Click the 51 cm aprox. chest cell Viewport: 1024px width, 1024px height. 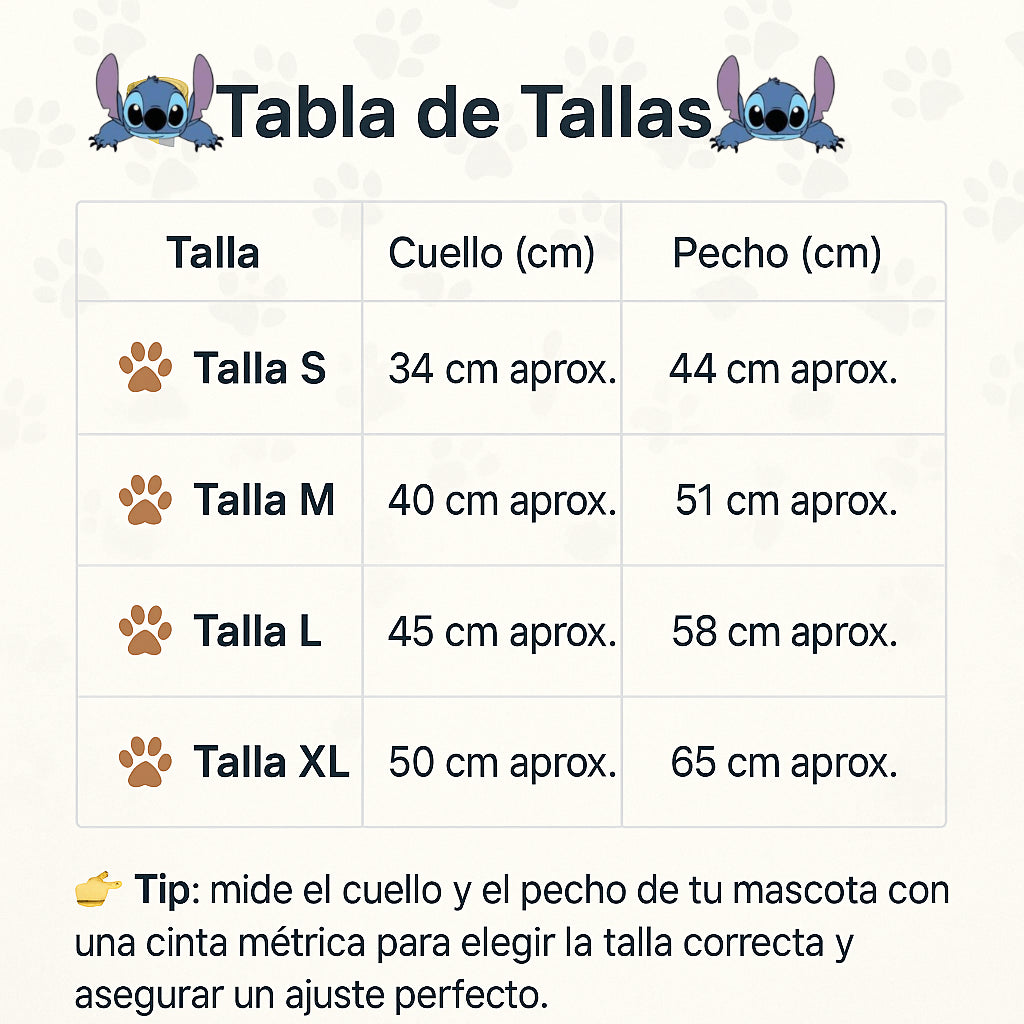786,500
